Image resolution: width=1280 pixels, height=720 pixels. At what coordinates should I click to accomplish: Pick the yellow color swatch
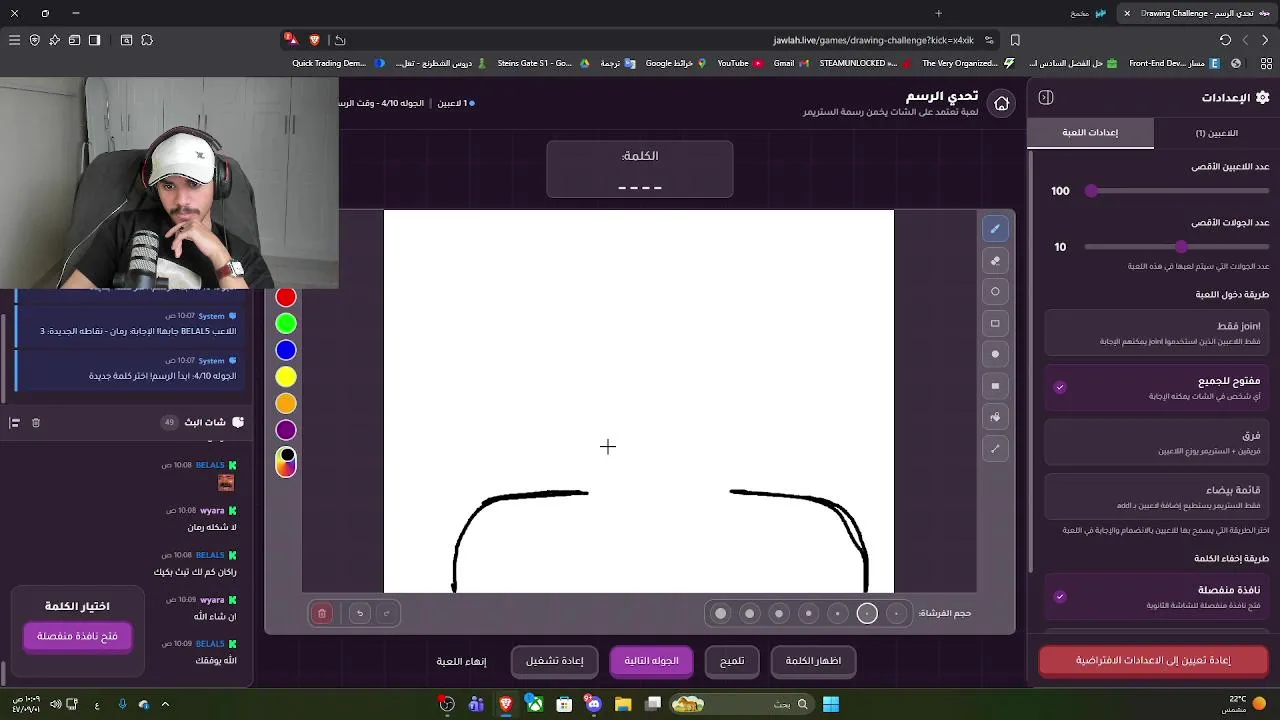click(x=286, y=377)
